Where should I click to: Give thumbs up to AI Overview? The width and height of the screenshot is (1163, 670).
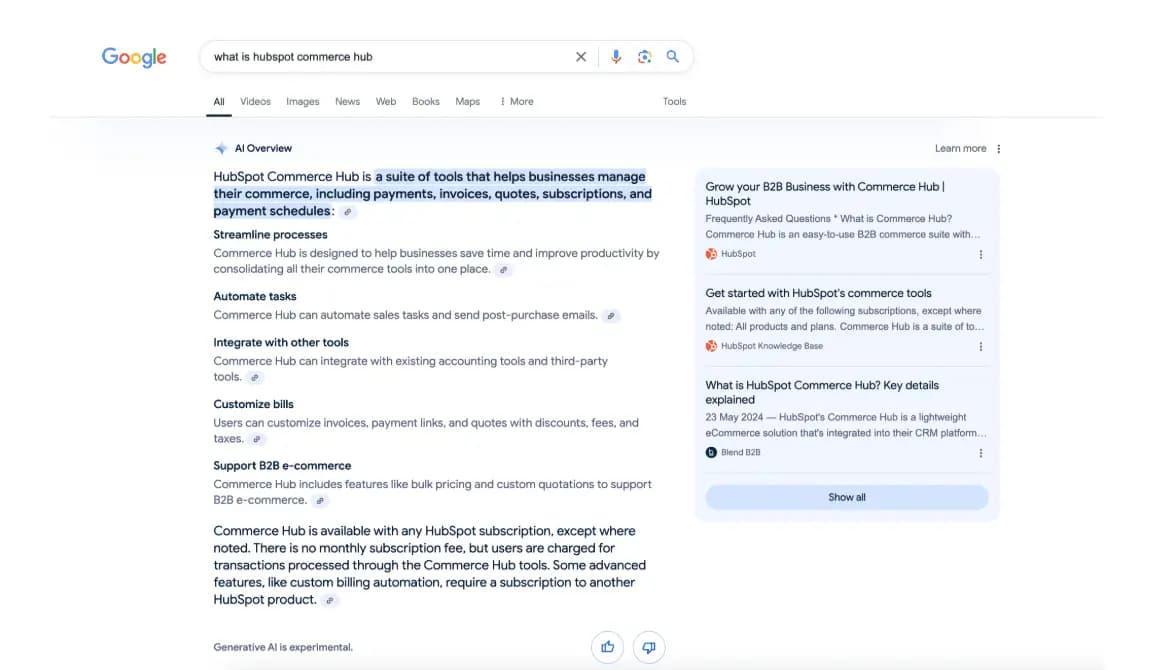[x=607, y=647]
